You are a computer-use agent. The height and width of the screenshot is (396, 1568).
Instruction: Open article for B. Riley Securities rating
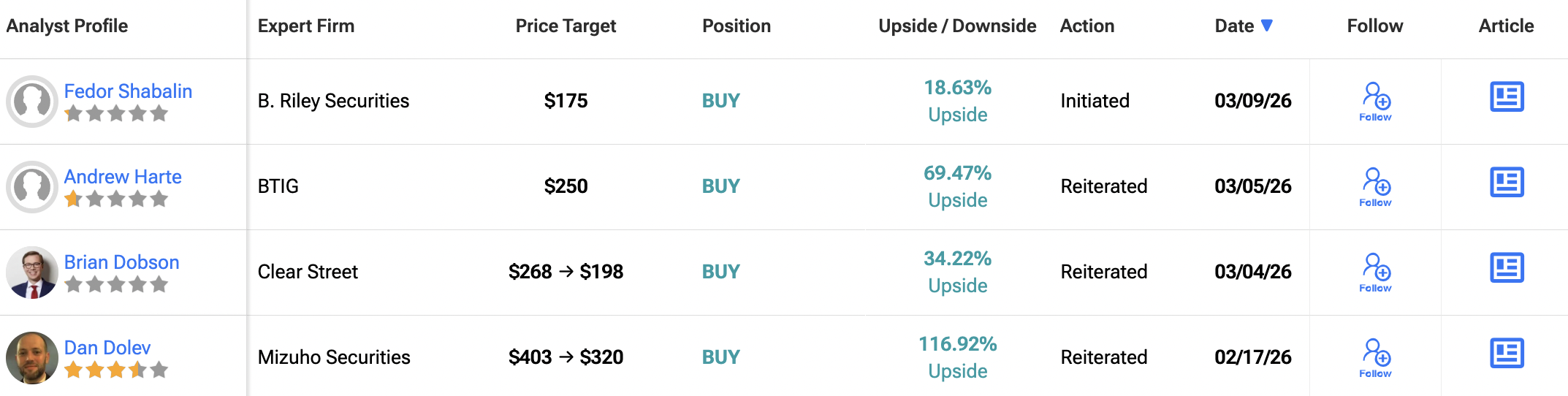(x=1507, y=97)
